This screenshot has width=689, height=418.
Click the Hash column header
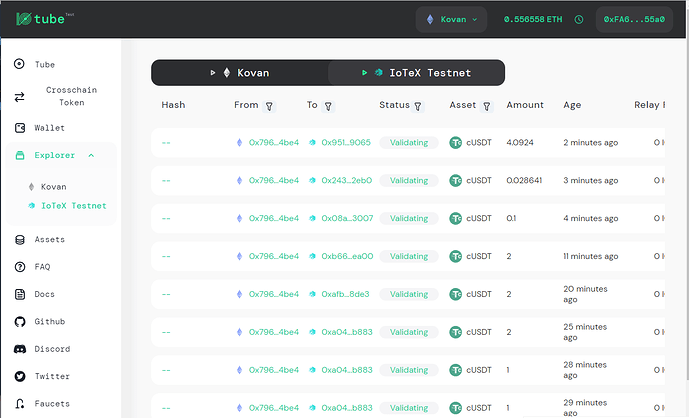pyautogui.click(x=173, y=105)
